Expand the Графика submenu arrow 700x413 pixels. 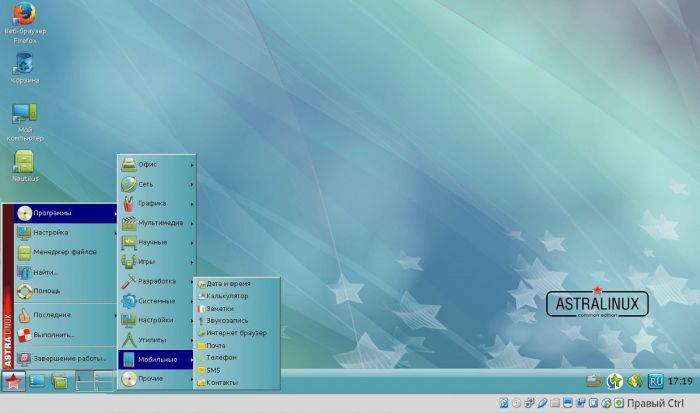[x=192, y=204]
